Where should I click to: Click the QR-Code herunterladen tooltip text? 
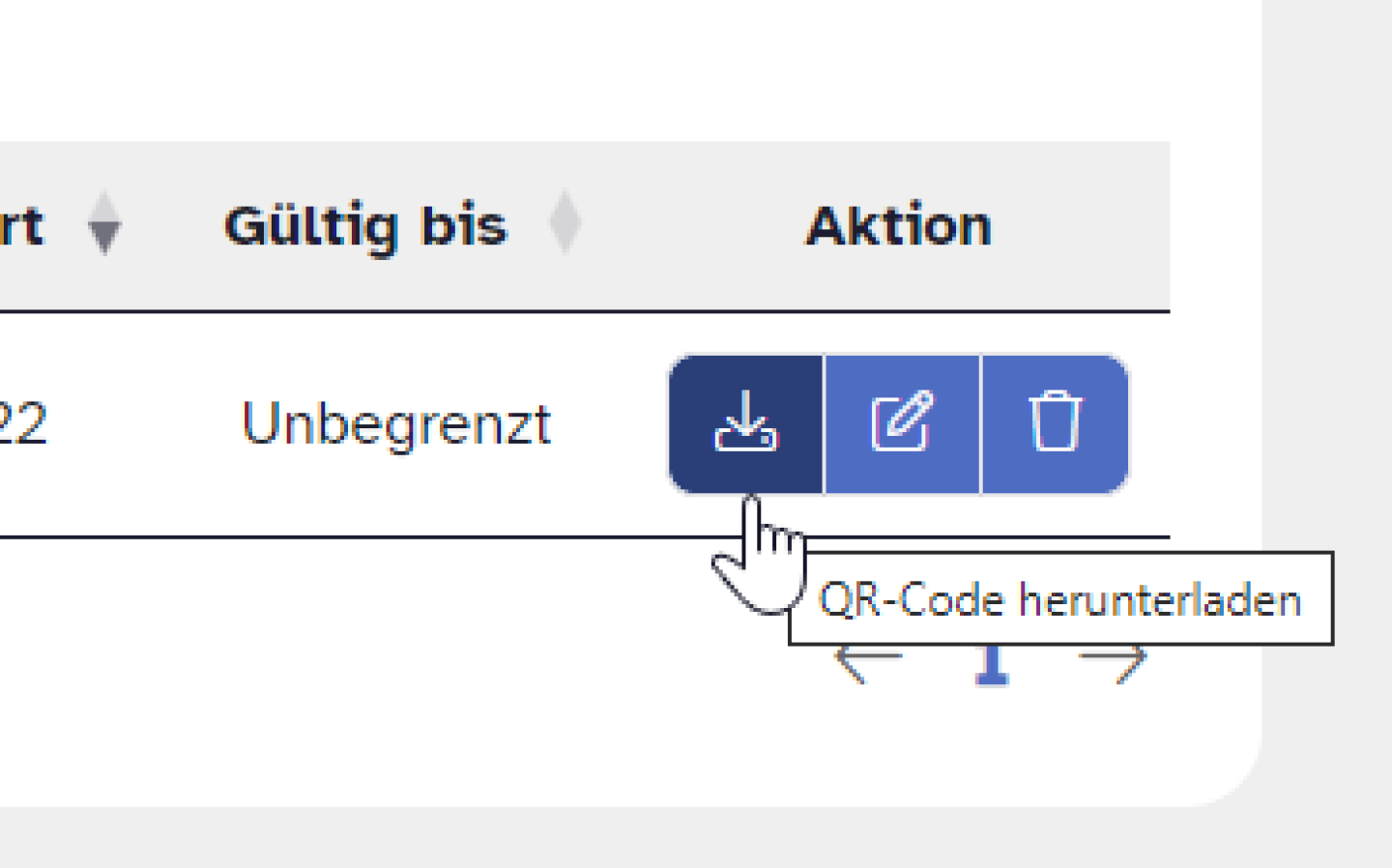pyautogui.click(x=1061, y=599)
